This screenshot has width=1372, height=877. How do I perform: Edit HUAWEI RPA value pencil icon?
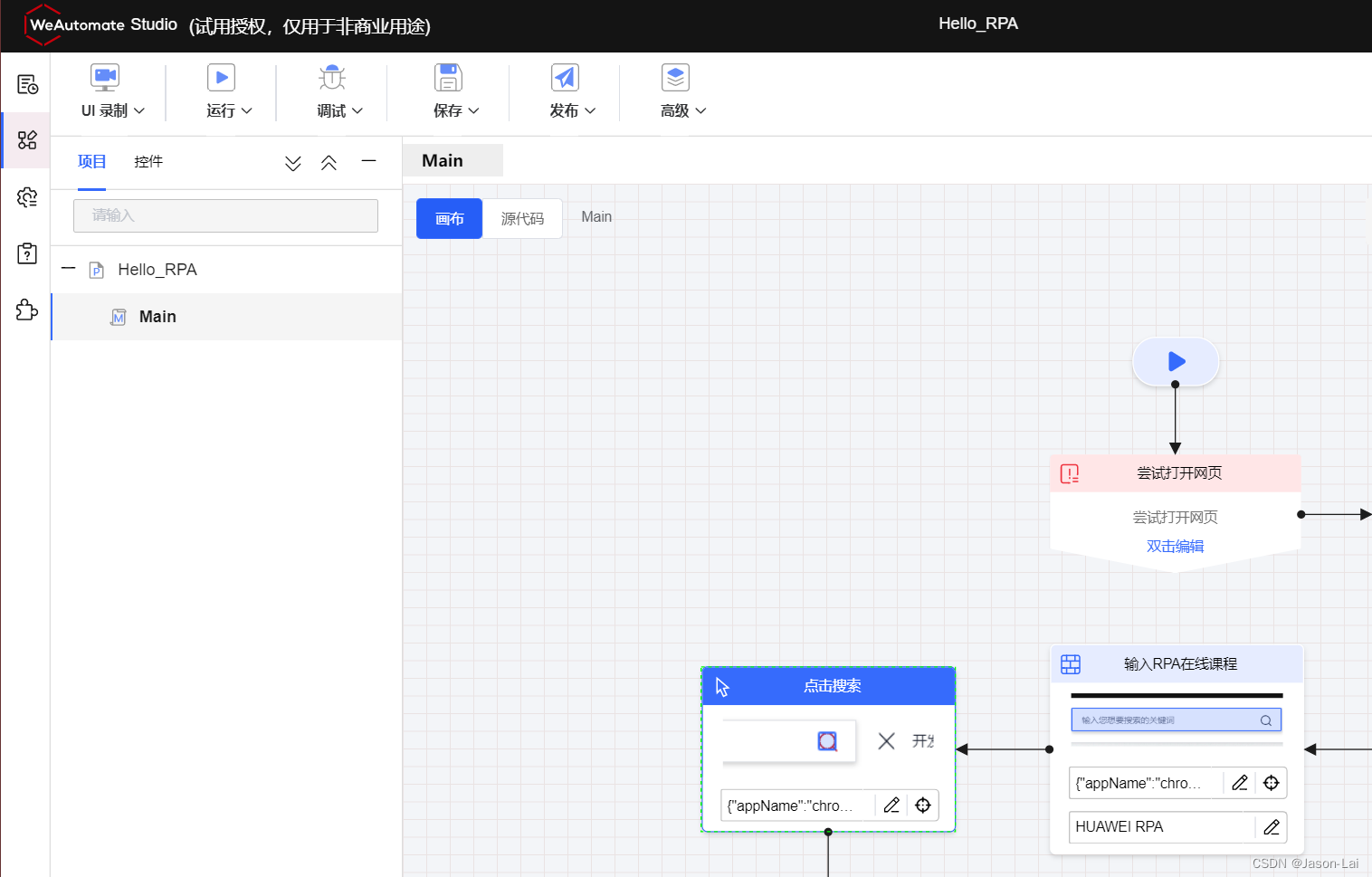coord(1272,826)
